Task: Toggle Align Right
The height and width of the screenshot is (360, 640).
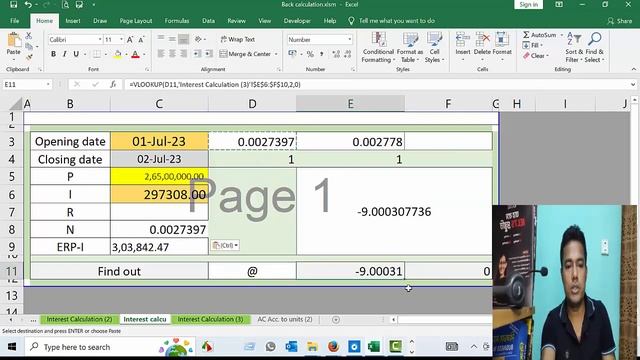Action: (184, 53)
